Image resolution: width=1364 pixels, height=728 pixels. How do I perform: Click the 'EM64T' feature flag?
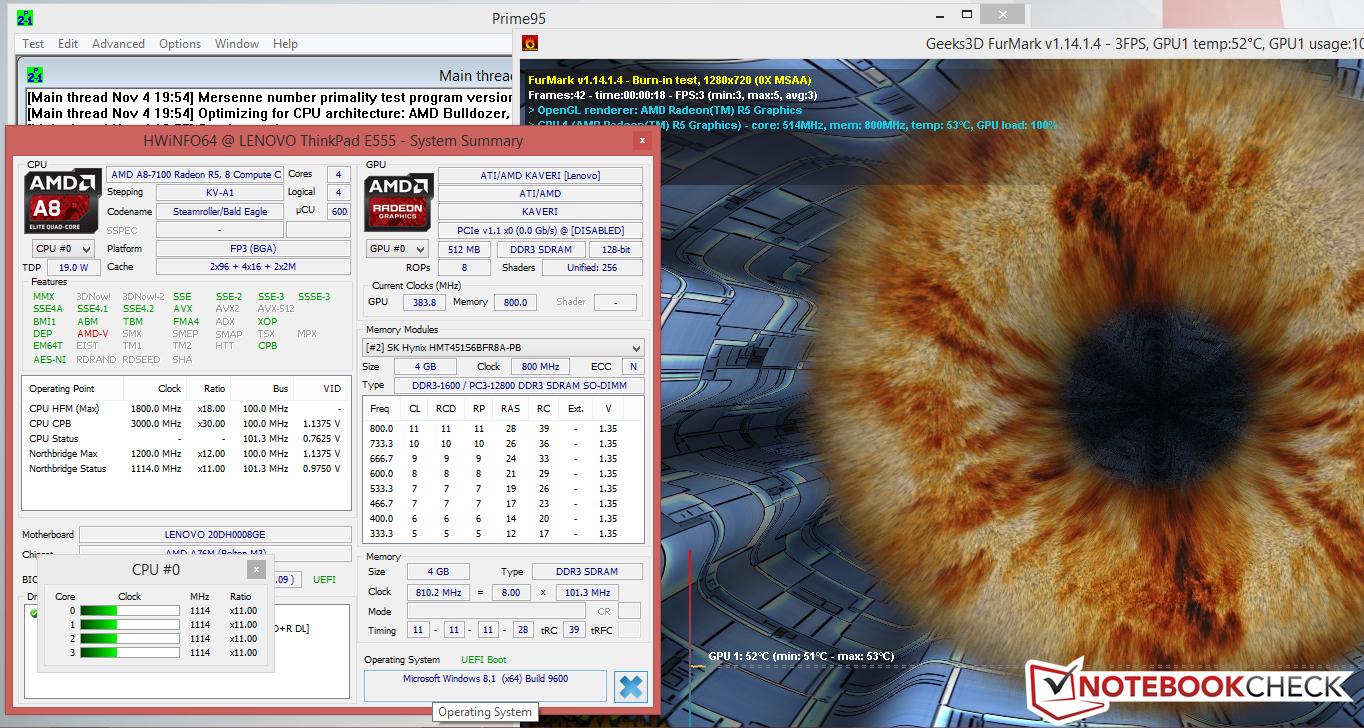pos(47,346)
